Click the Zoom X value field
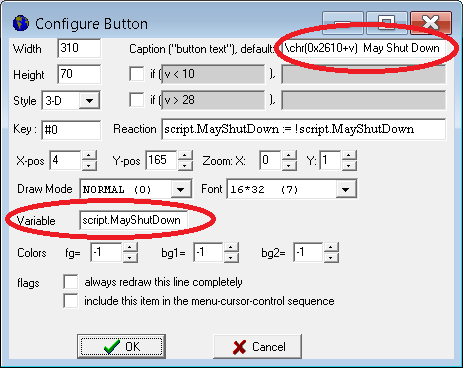Viewport: 463px width, 368px height. tap(270, 160)
